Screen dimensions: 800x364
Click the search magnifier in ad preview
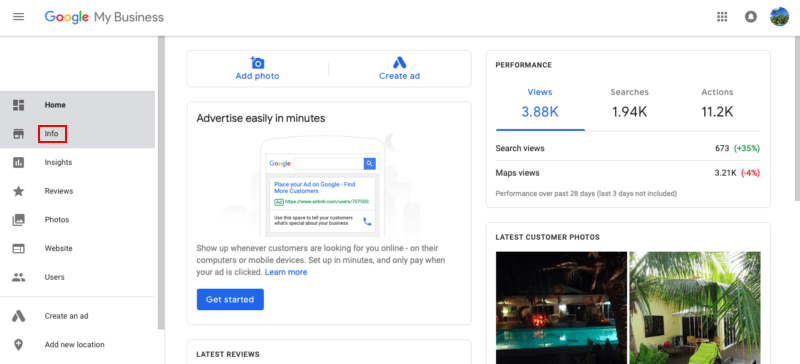pos(369,163)
